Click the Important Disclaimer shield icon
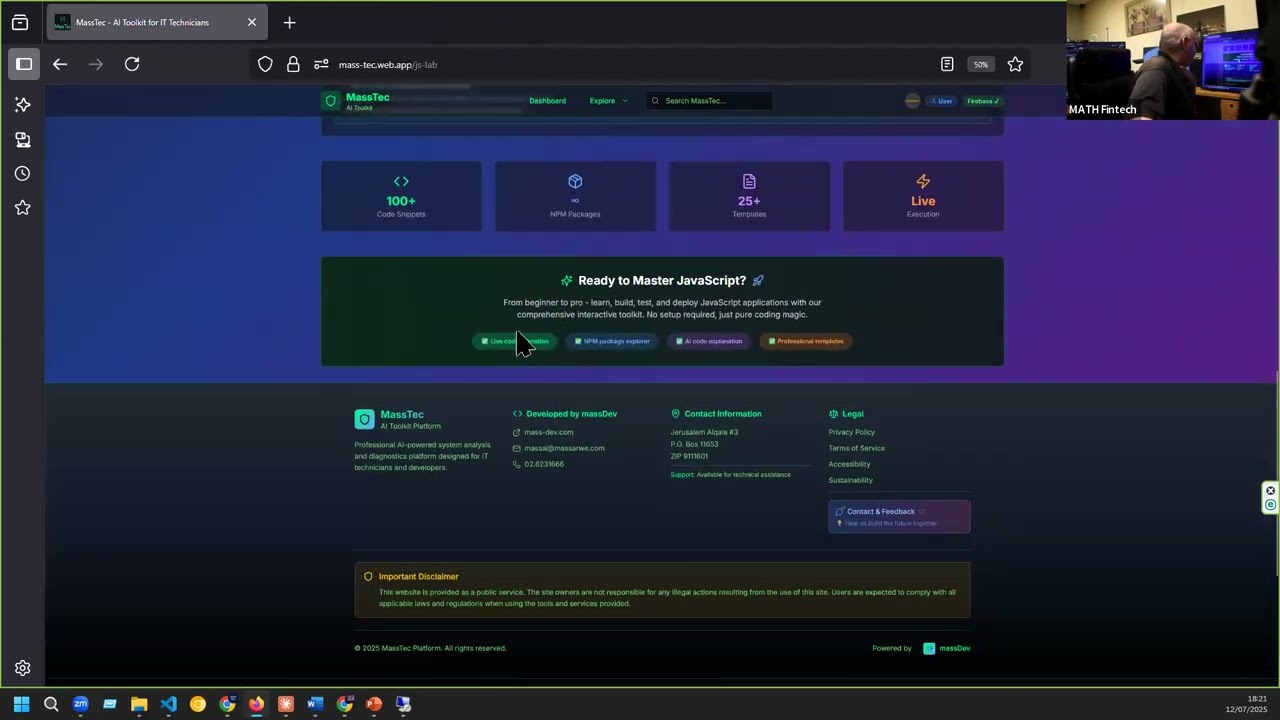 368,577
